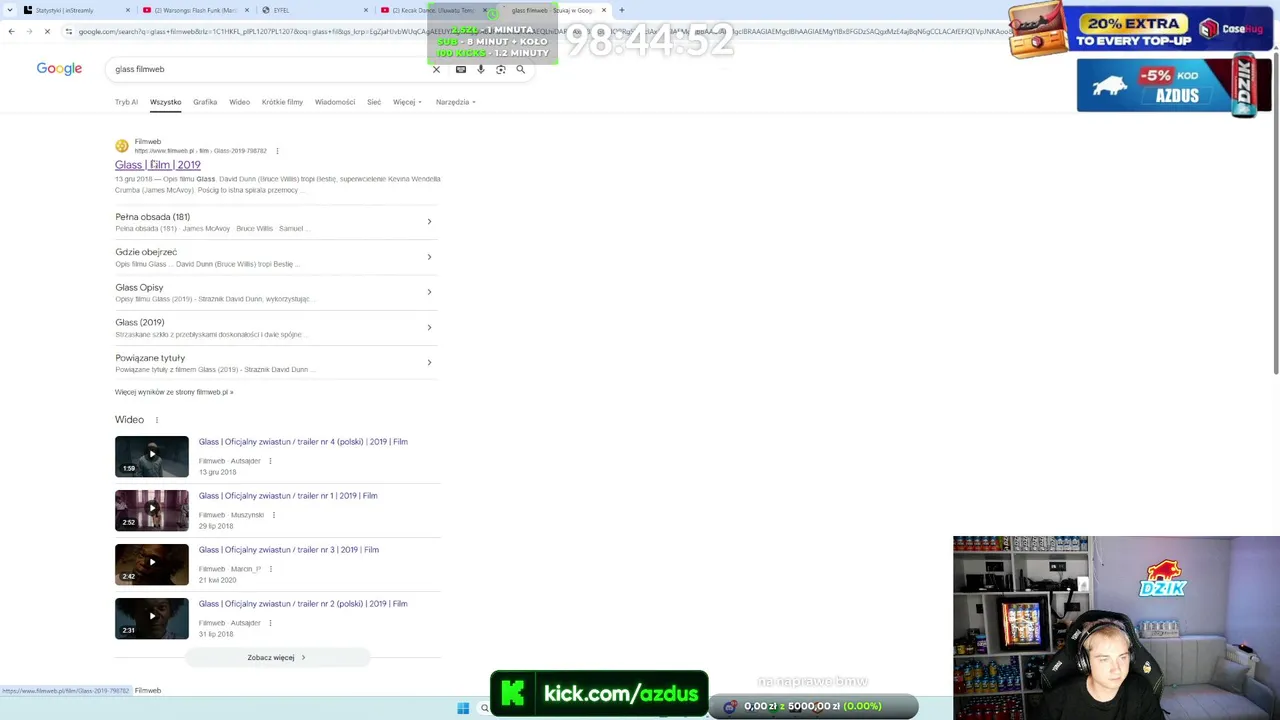Go back using the browser back arrow
This screenshot has width=1280, height=720.
pyautogui.click(x=11, y=31)
